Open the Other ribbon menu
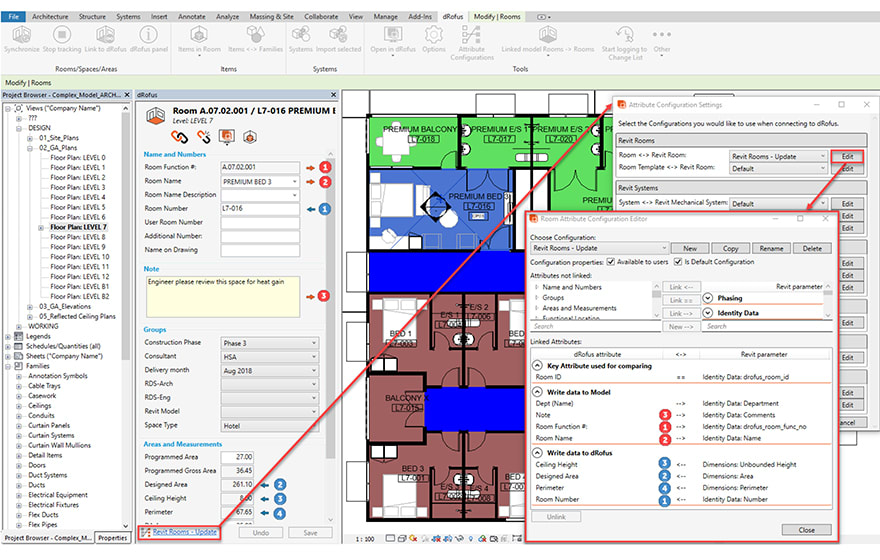Screen dimensions: 880x560 (662, 41)
